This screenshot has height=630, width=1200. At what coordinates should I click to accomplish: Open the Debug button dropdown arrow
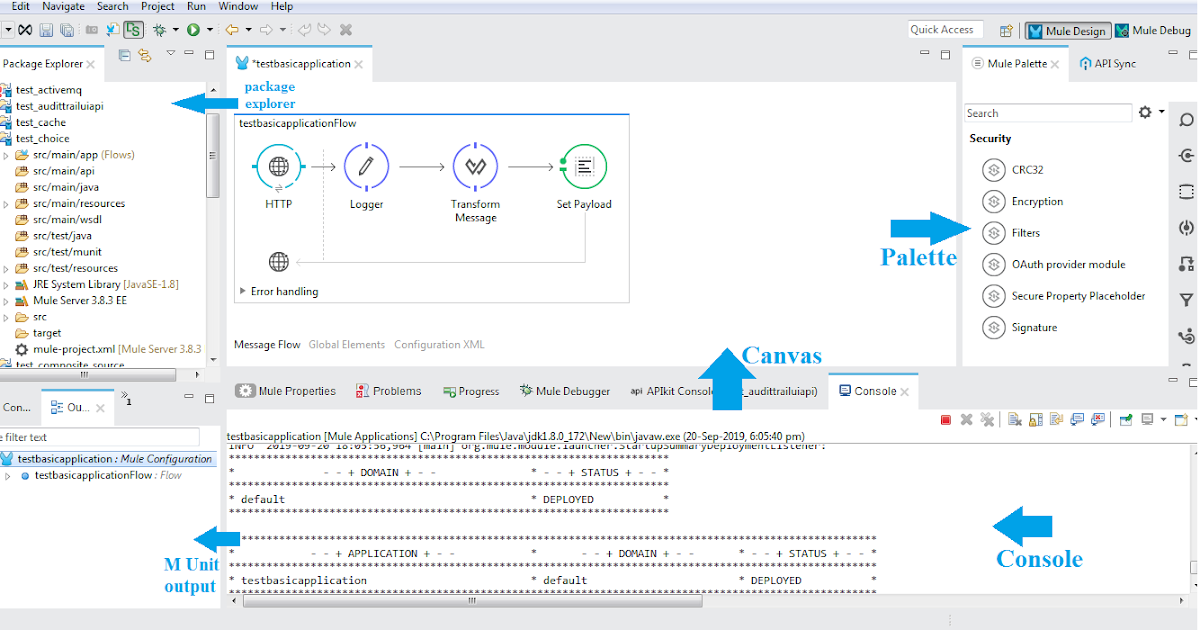[175, 31]
